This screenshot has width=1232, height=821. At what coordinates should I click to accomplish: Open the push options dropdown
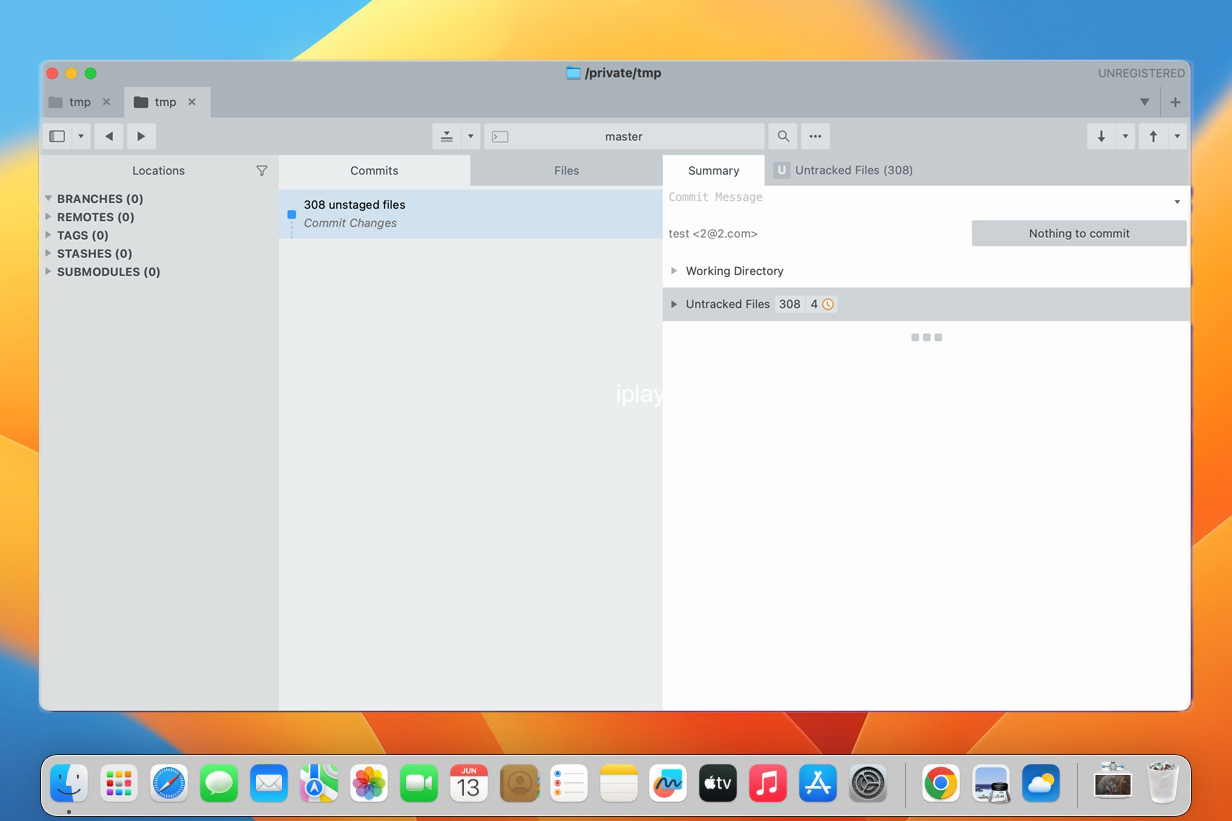click(x=1177, y=136)
